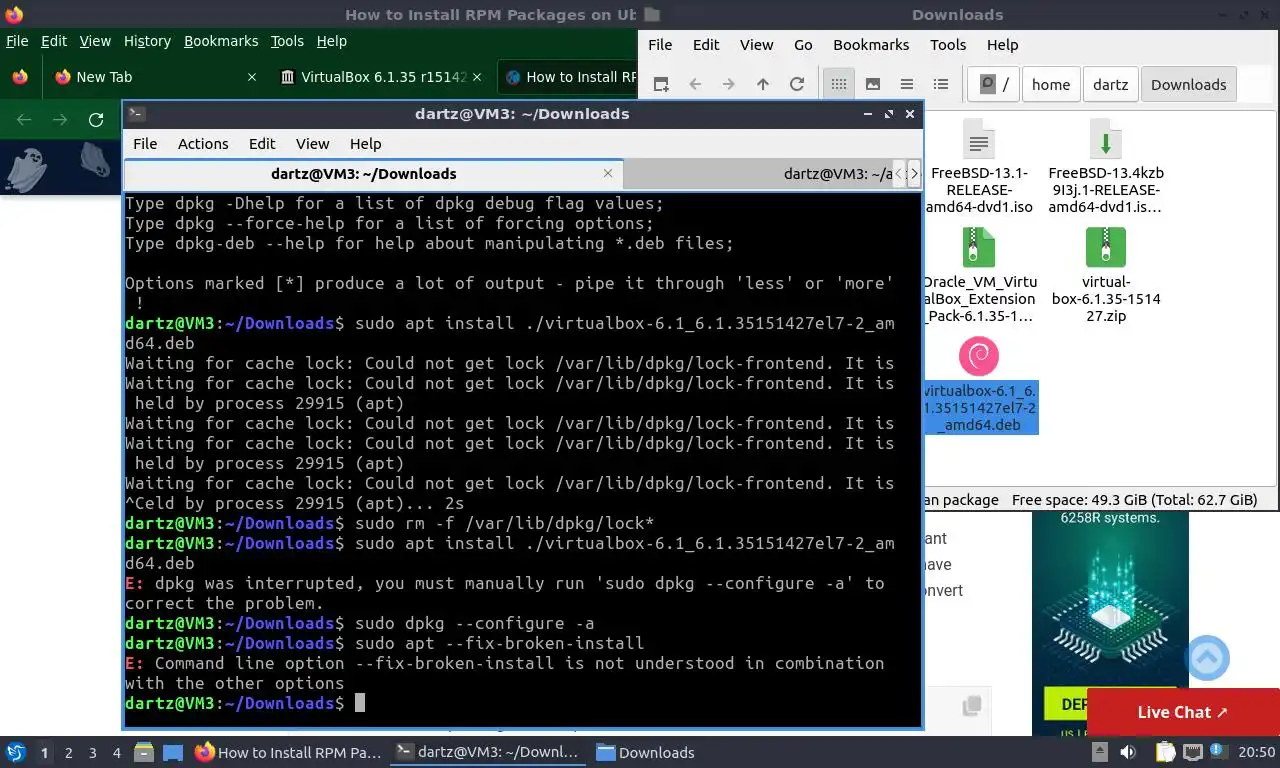Go forward in file manager toolbar
Screen dimensions: 1280x768
729,85
